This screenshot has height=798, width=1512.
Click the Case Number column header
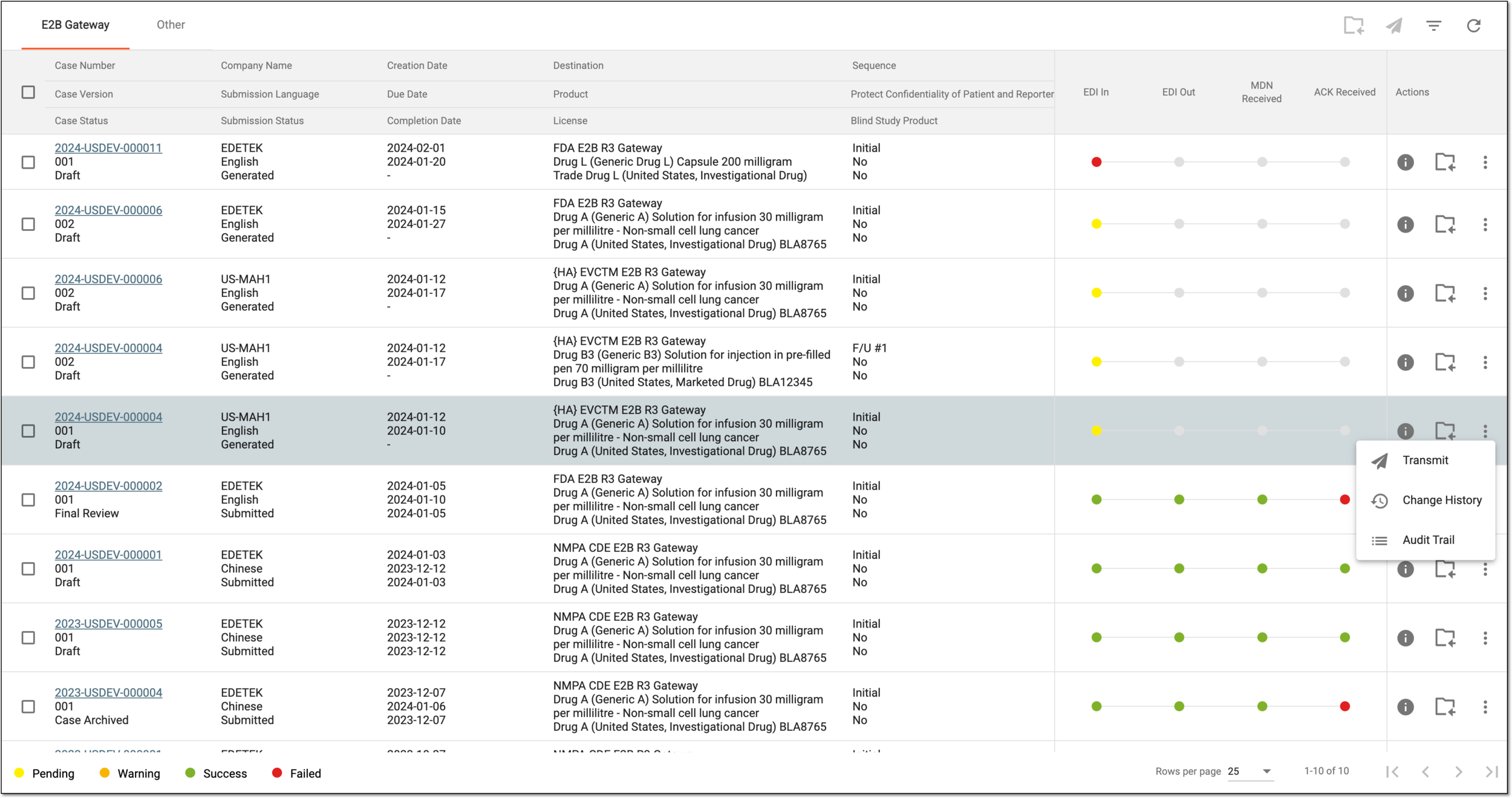click(85, 65)
